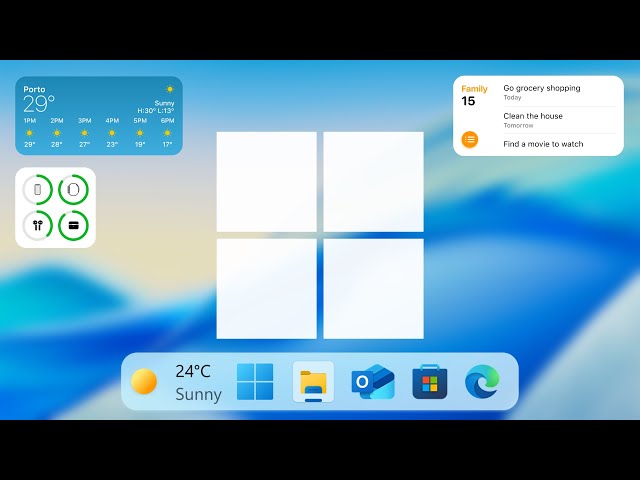640x480 pixels.
Task: Launch Microsoft Edge from the taskbar
Action: click(x=482, y=382)
